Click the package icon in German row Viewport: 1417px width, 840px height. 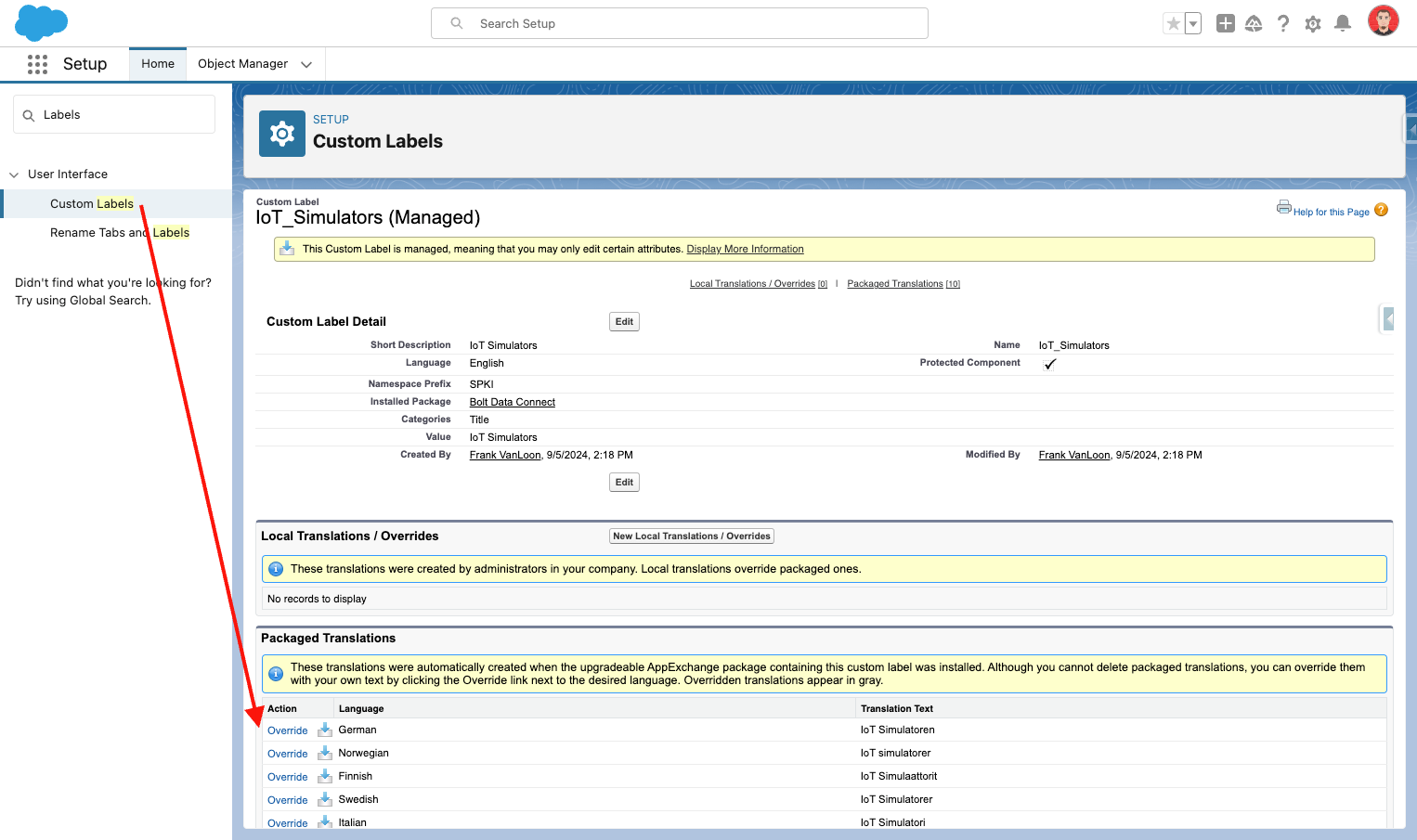click(x=325, y=730)
